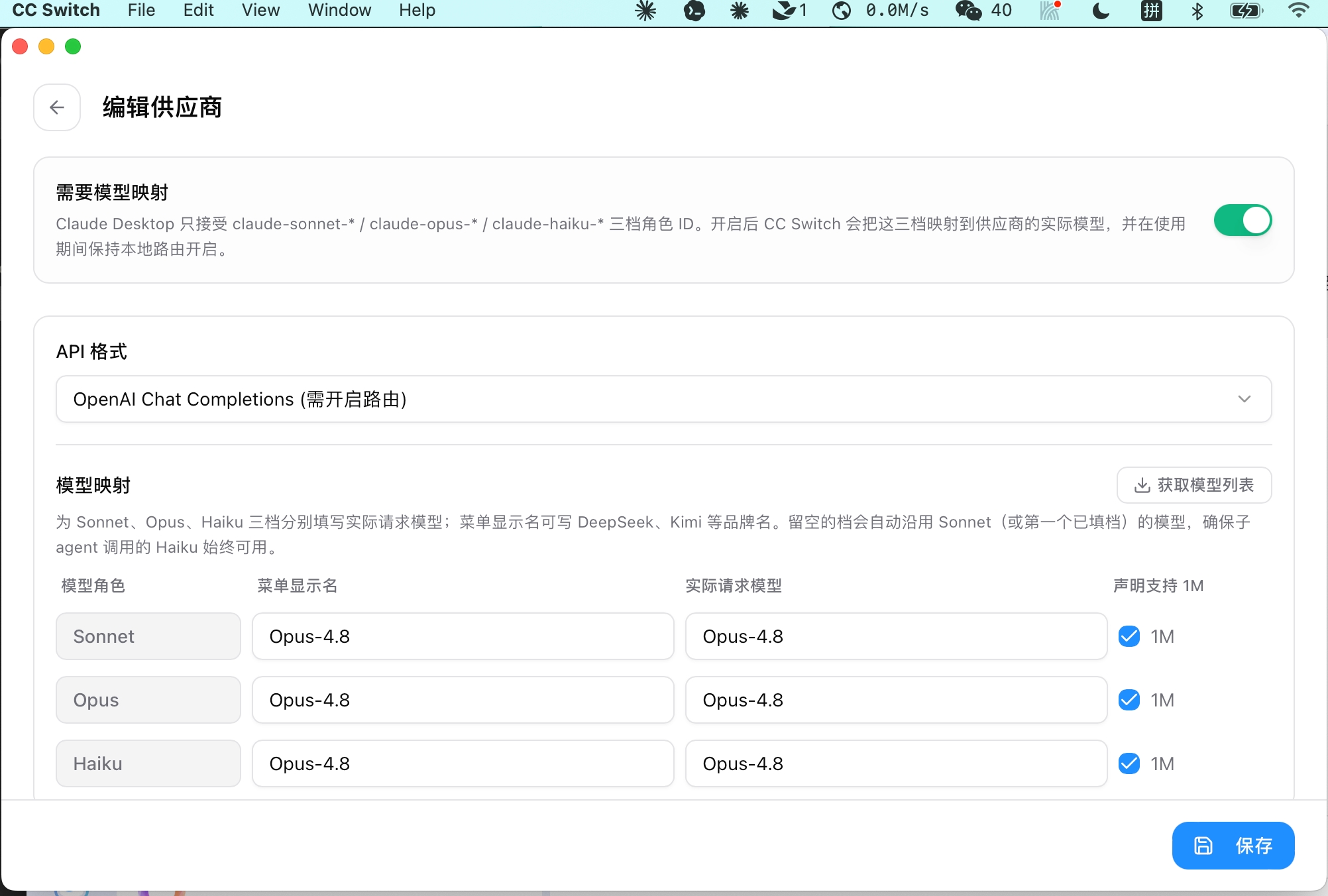
Task: Click the Wi-Fi menu bar icon
Action: (1298, 11)
